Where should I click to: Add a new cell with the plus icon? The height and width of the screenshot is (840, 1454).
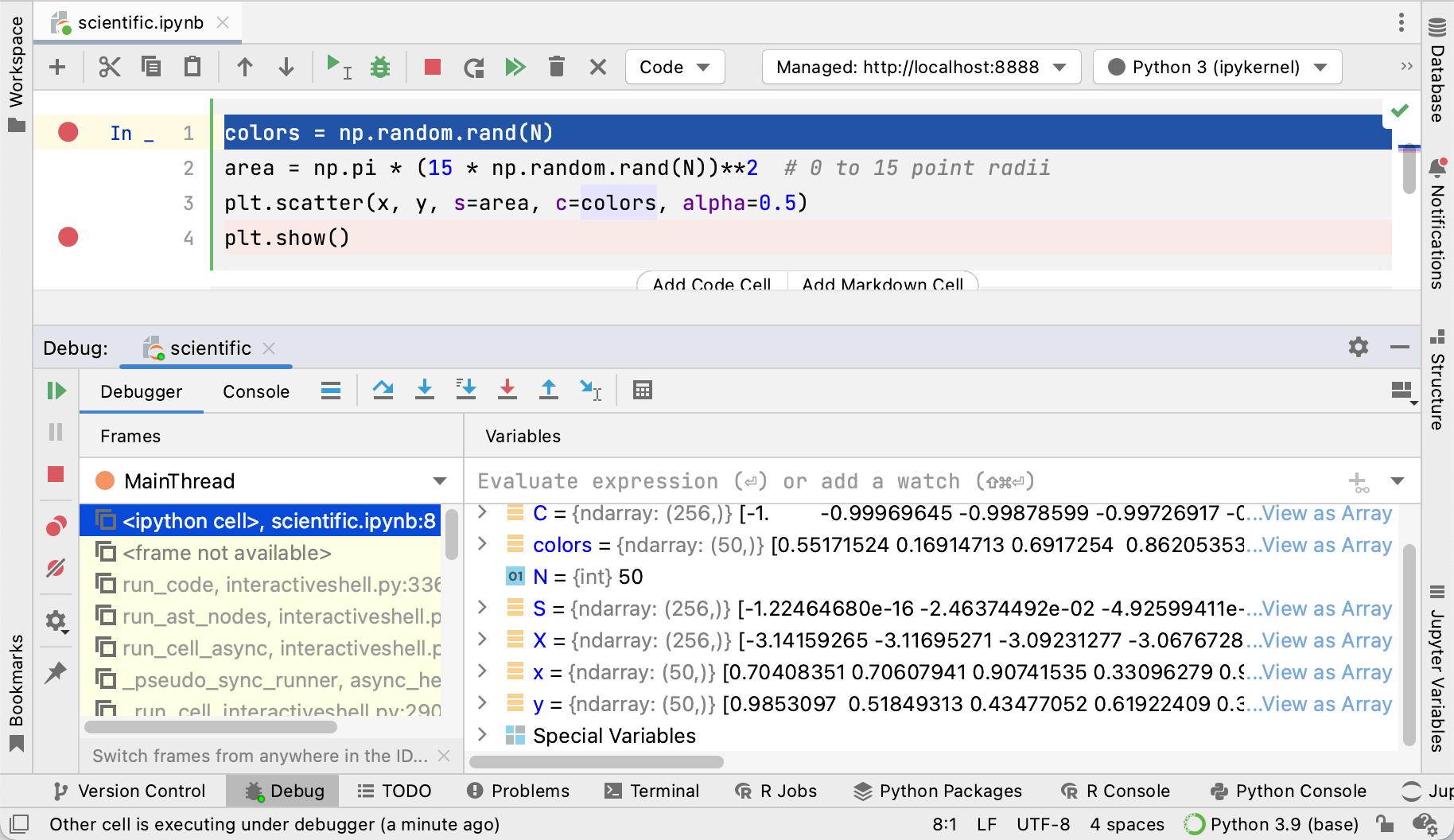[x=56, y=67]
